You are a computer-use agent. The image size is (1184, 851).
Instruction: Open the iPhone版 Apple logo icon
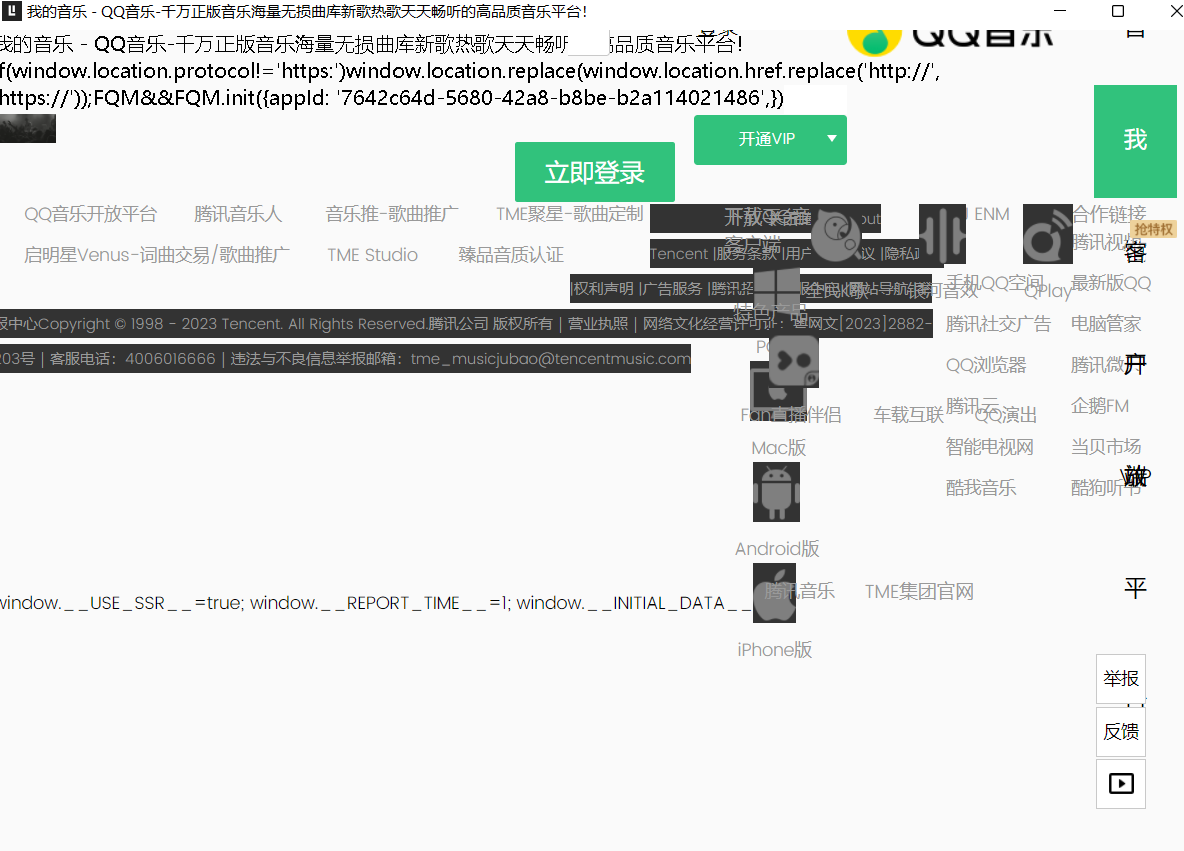tap(775, 594)
